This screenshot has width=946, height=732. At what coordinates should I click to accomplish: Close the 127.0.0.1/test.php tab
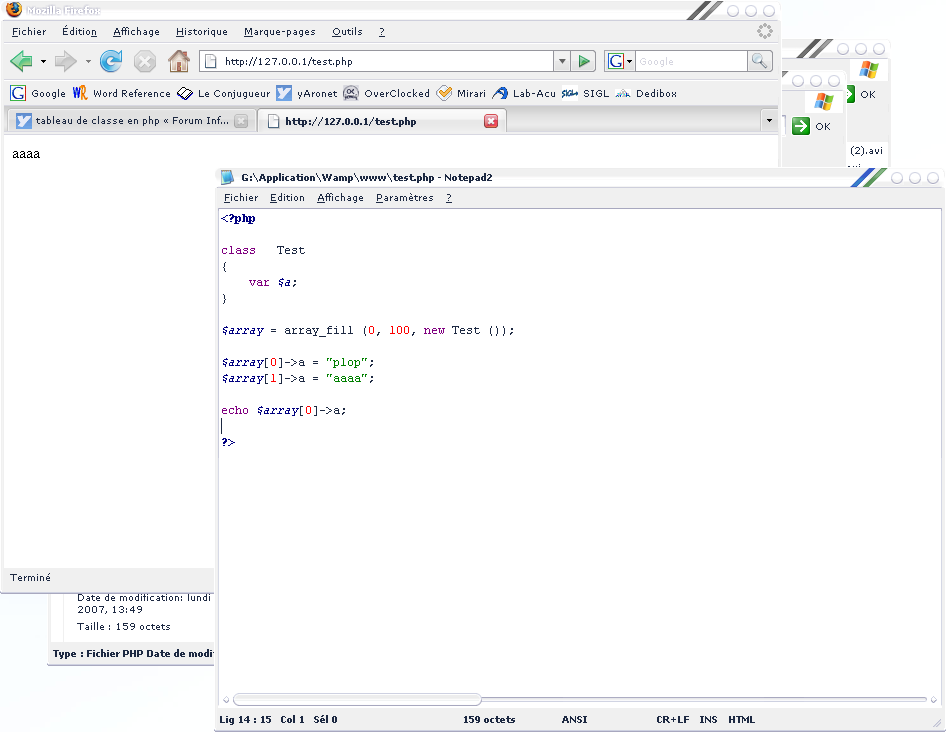(x=491, y=121)
